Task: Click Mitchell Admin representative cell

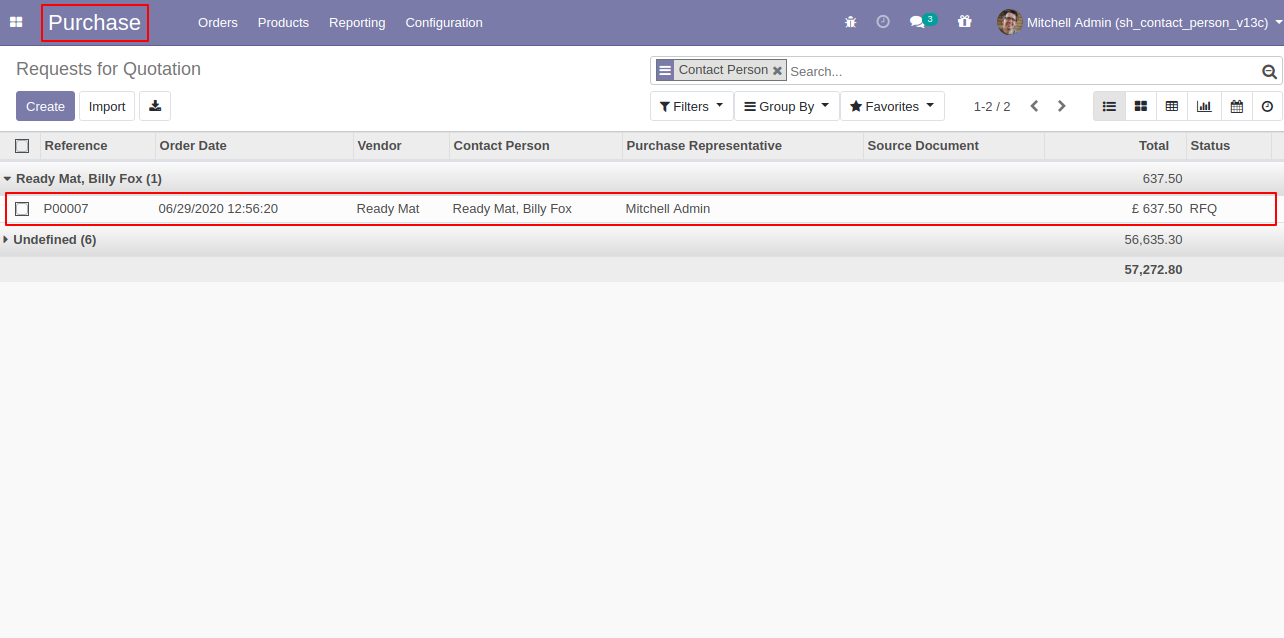Action: tap(668, 209)
